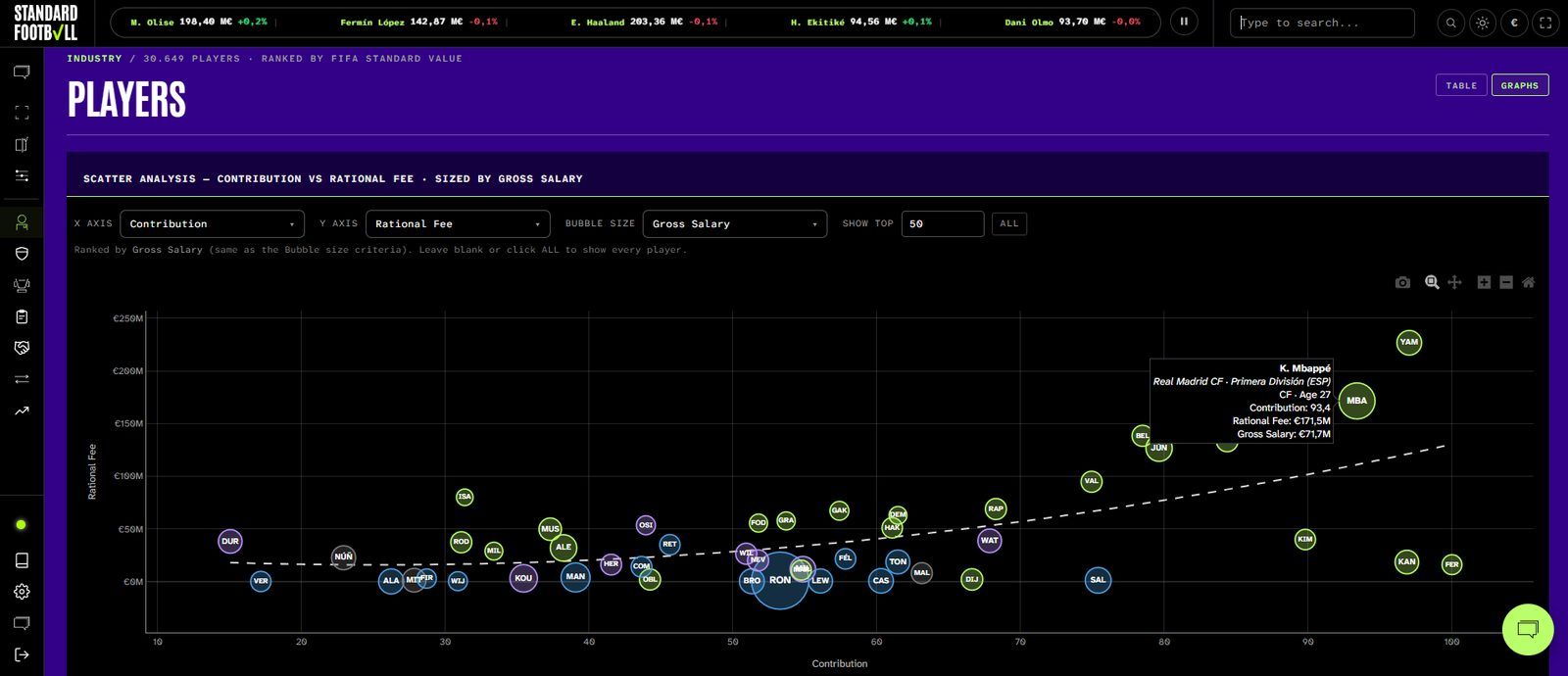This screenshot has height=676, width=1568.
Task: Click the Standard Football logo
Action: click(45, 23)
